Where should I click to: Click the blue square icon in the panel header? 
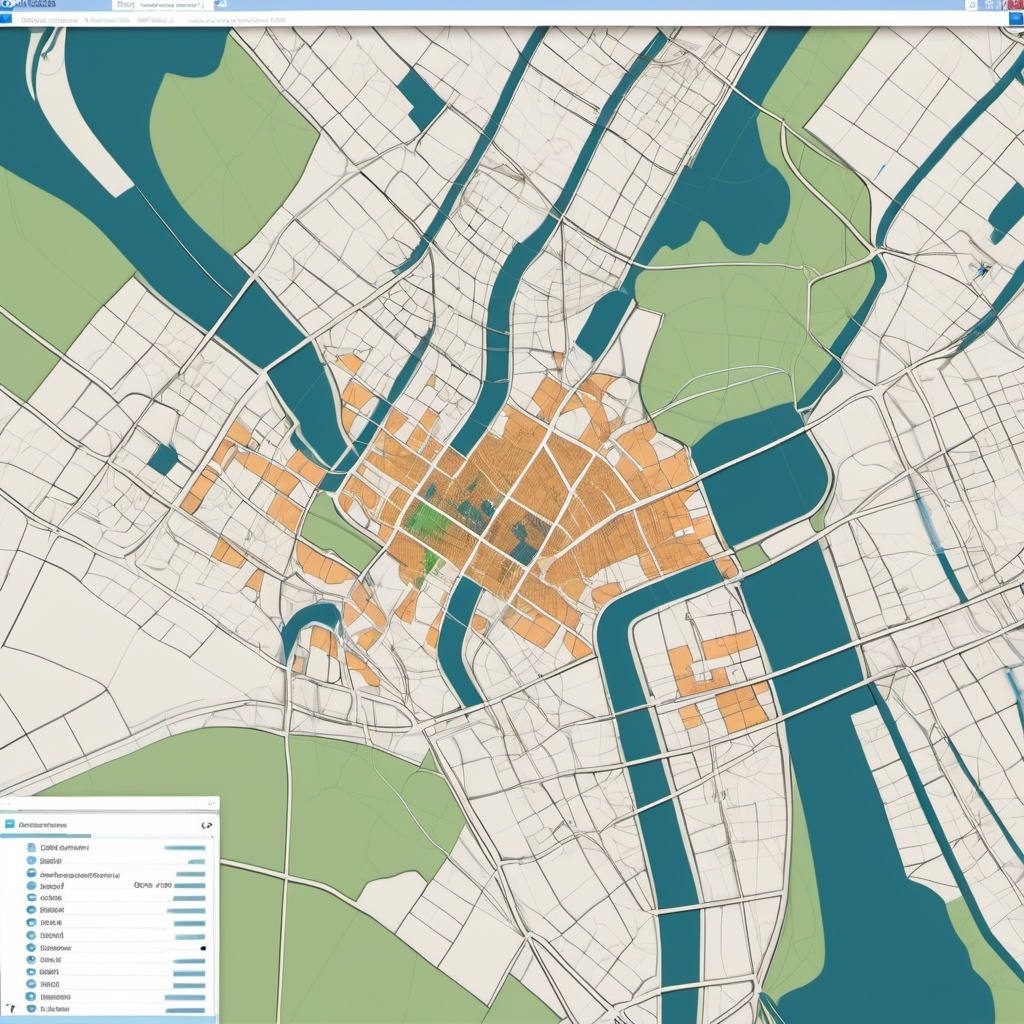pos(9,824)
